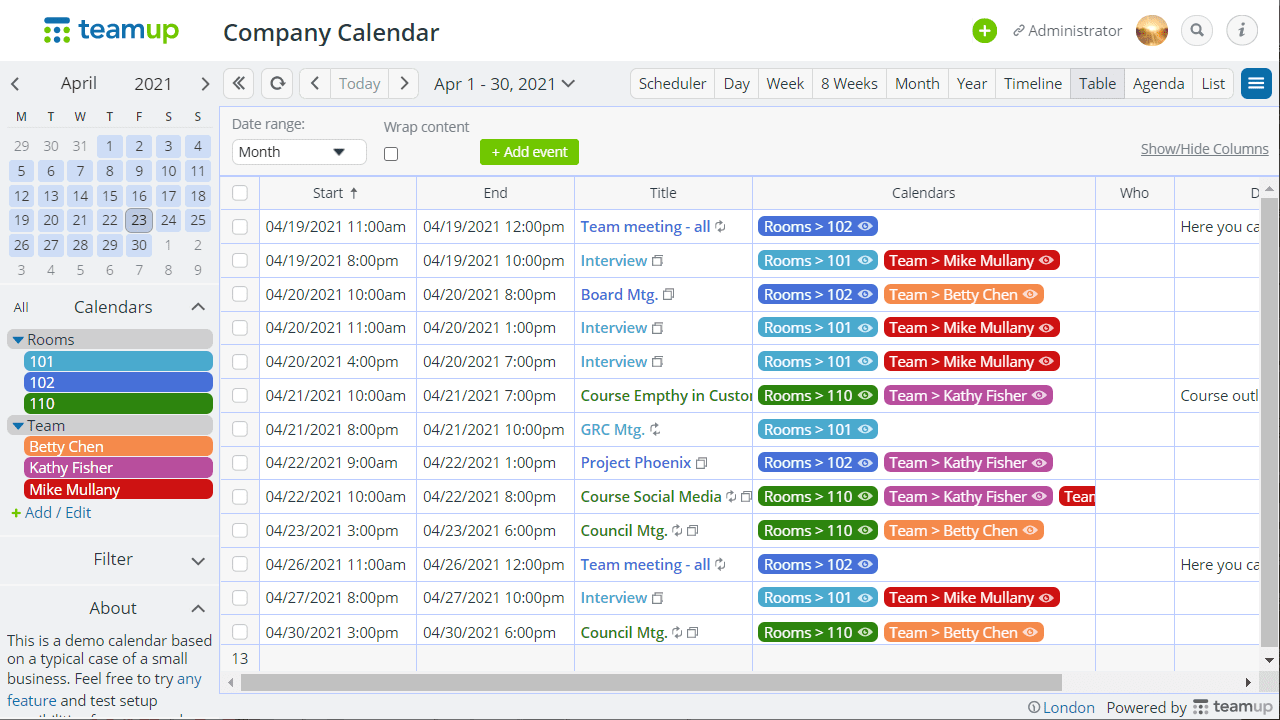Click the info icon in header
Viewport: 1280px width, 720px height.
coord(1242,31)
